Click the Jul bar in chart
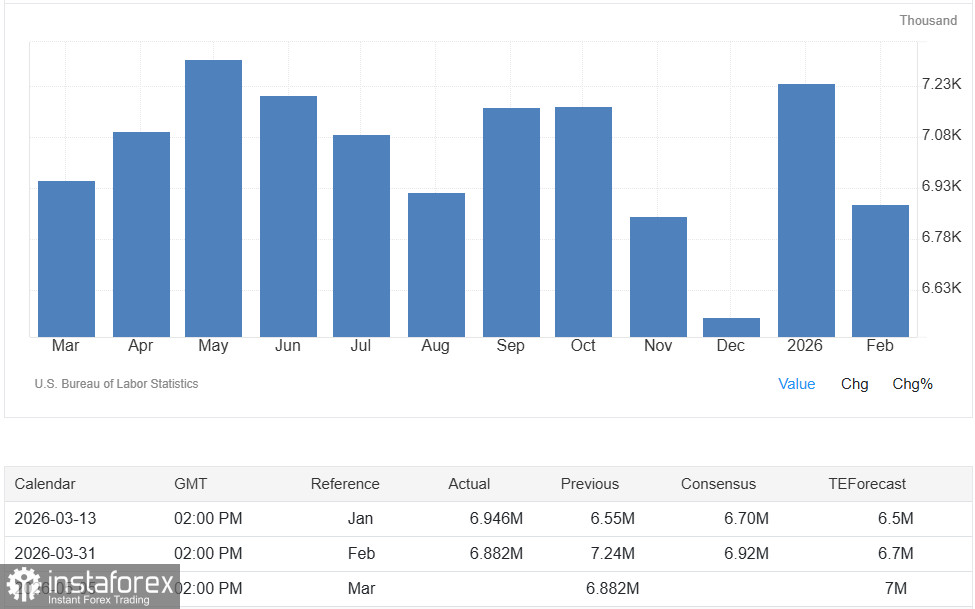 (x=361, y=236)
